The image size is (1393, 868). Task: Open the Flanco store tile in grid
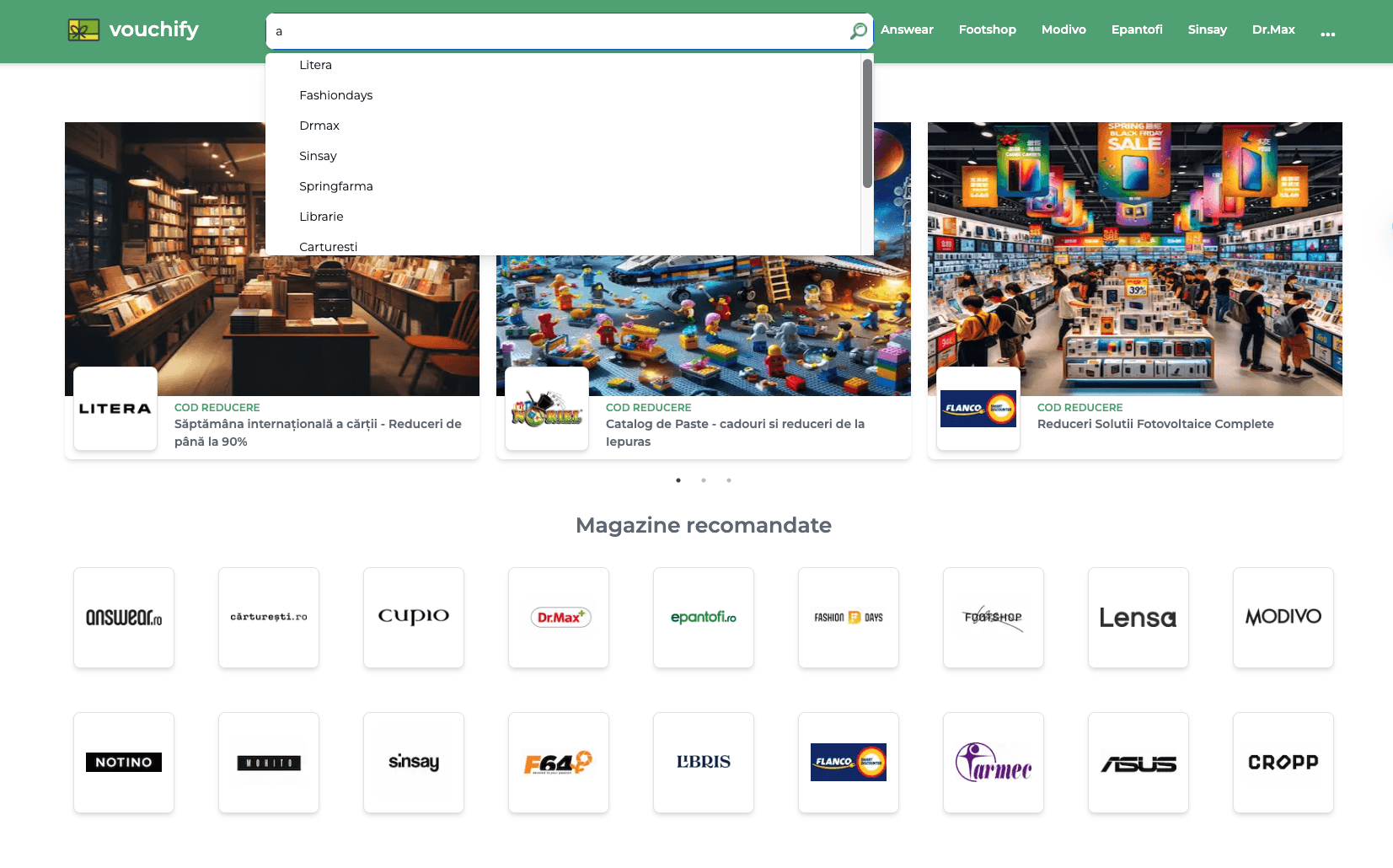pos(849,763)
